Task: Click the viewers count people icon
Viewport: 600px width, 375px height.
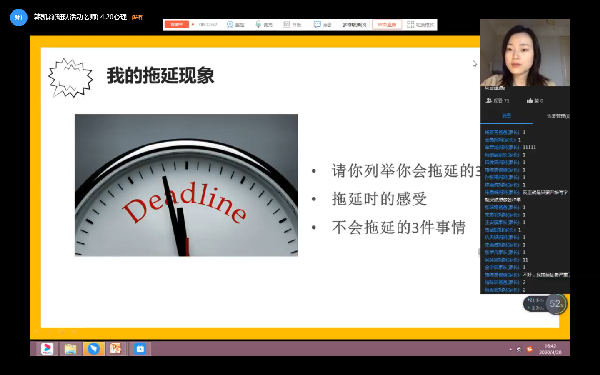Action: coord(489,101)
